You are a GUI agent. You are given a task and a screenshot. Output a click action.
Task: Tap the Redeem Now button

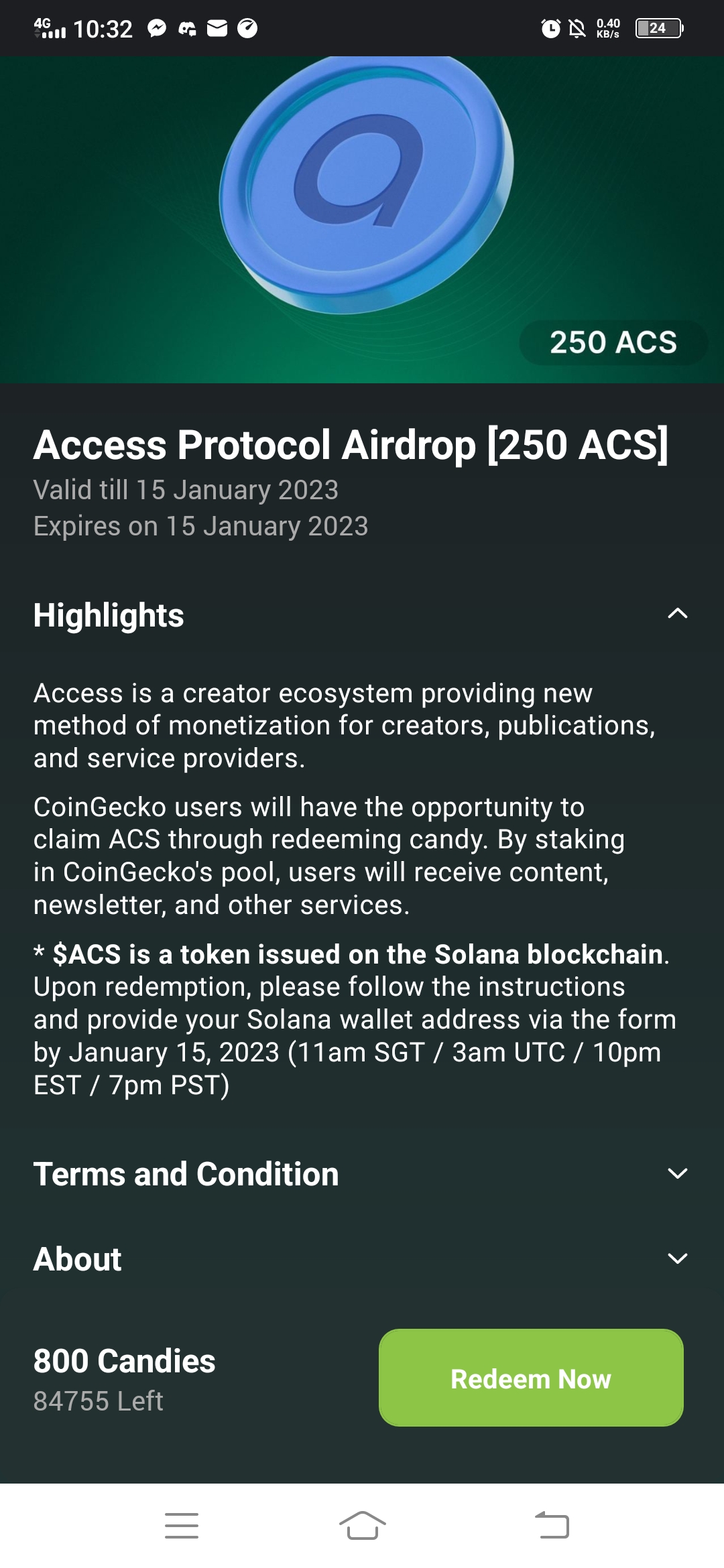coord(531,1378)
